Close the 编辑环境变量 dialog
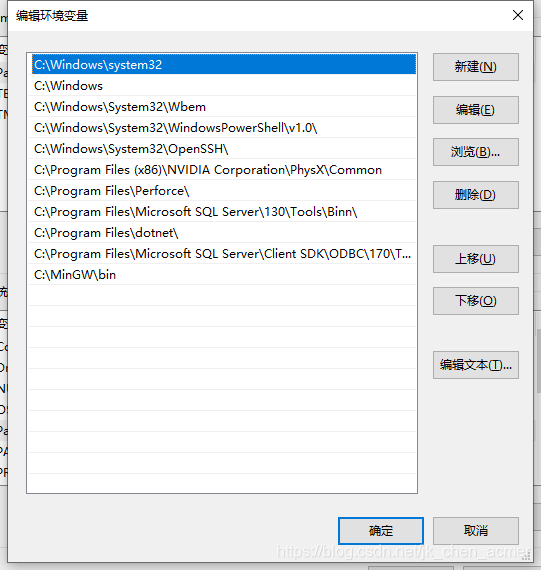541x570 pixels. (x=518, y=15)
